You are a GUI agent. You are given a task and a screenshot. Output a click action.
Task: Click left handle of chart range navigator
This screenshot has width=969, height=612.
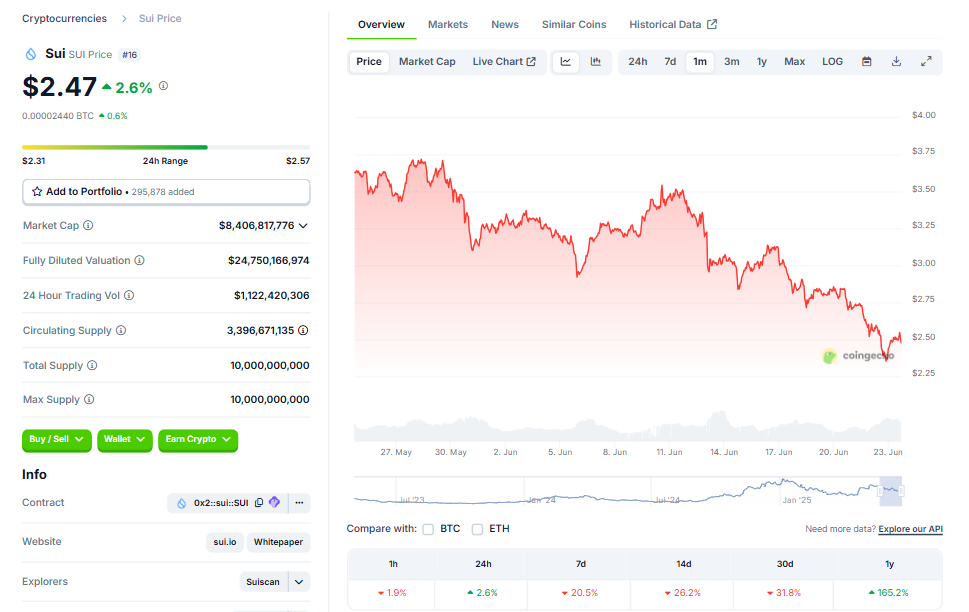pyautogui.click(x=880, y=491)
